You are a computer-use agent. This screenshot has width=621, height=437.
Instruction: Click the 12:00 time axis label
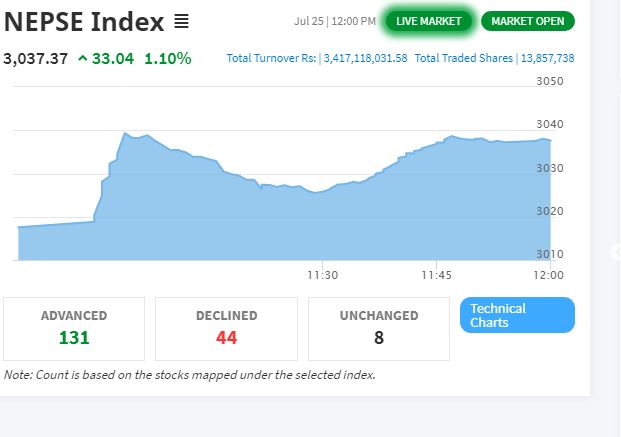click(x=549, y=275)
